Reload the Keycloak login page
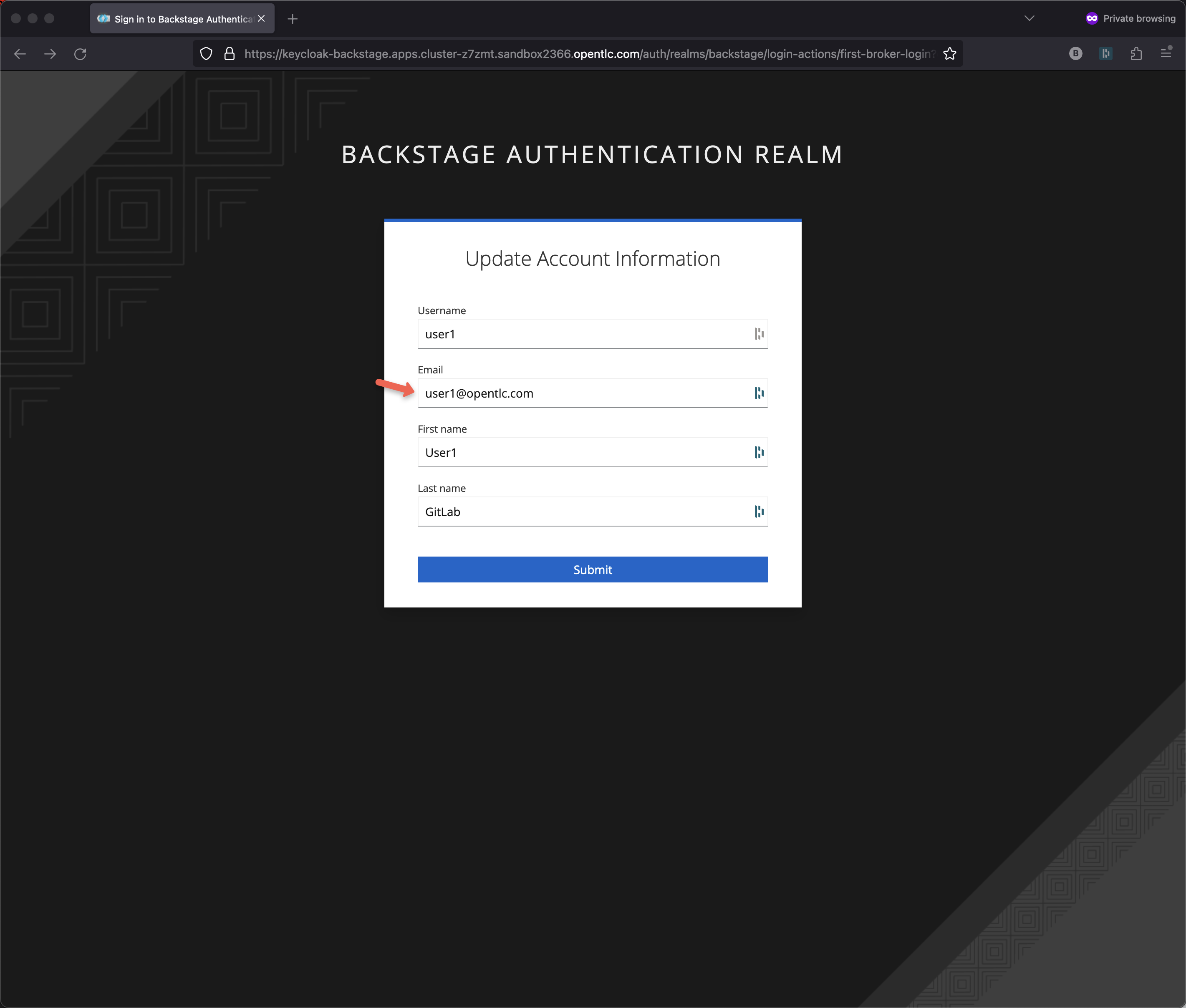This screenshot has width=1186, height=1008. click(81, 54)
